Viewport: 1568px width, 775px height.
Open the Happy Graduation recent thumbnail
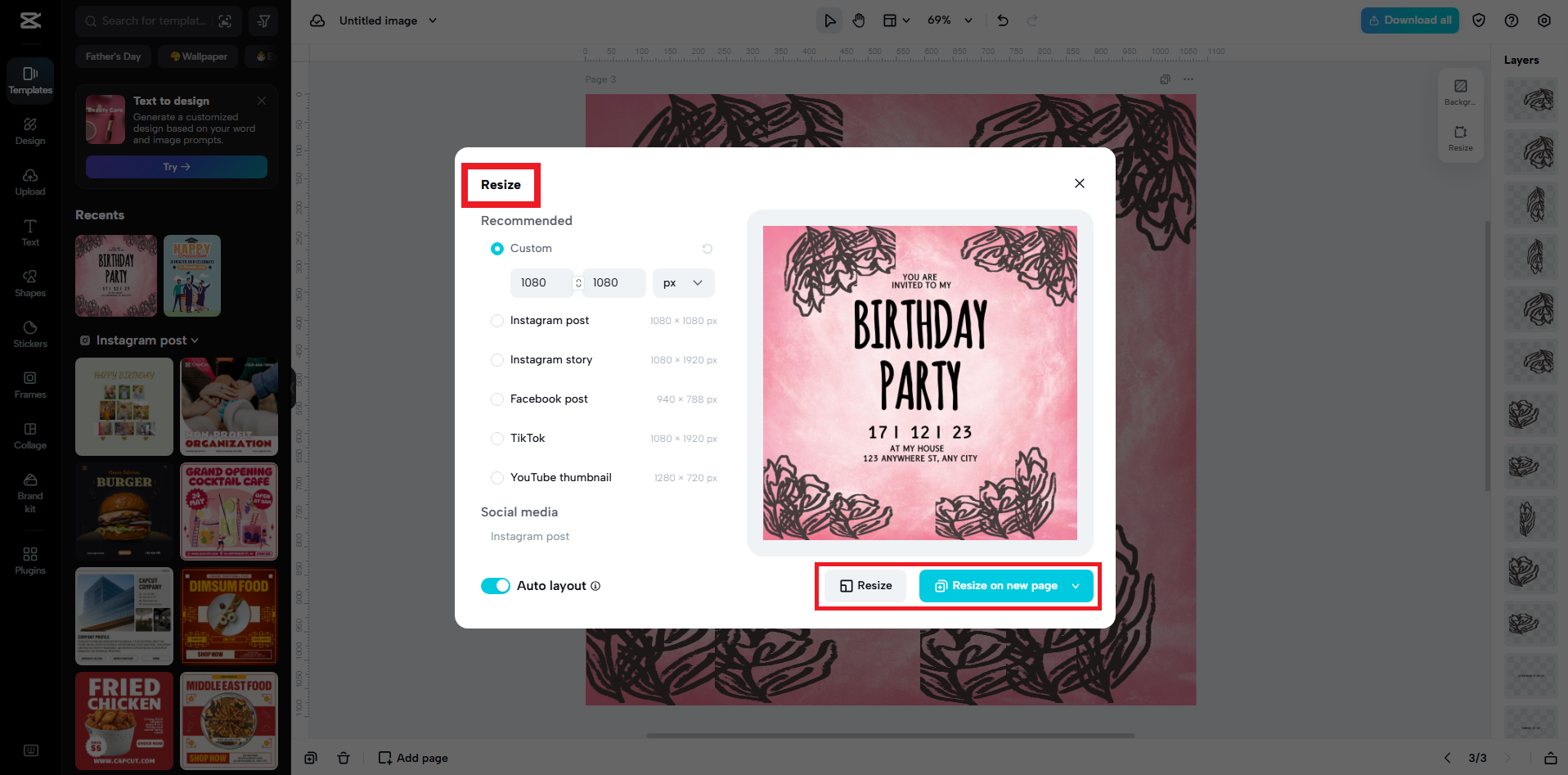[192, 276]
